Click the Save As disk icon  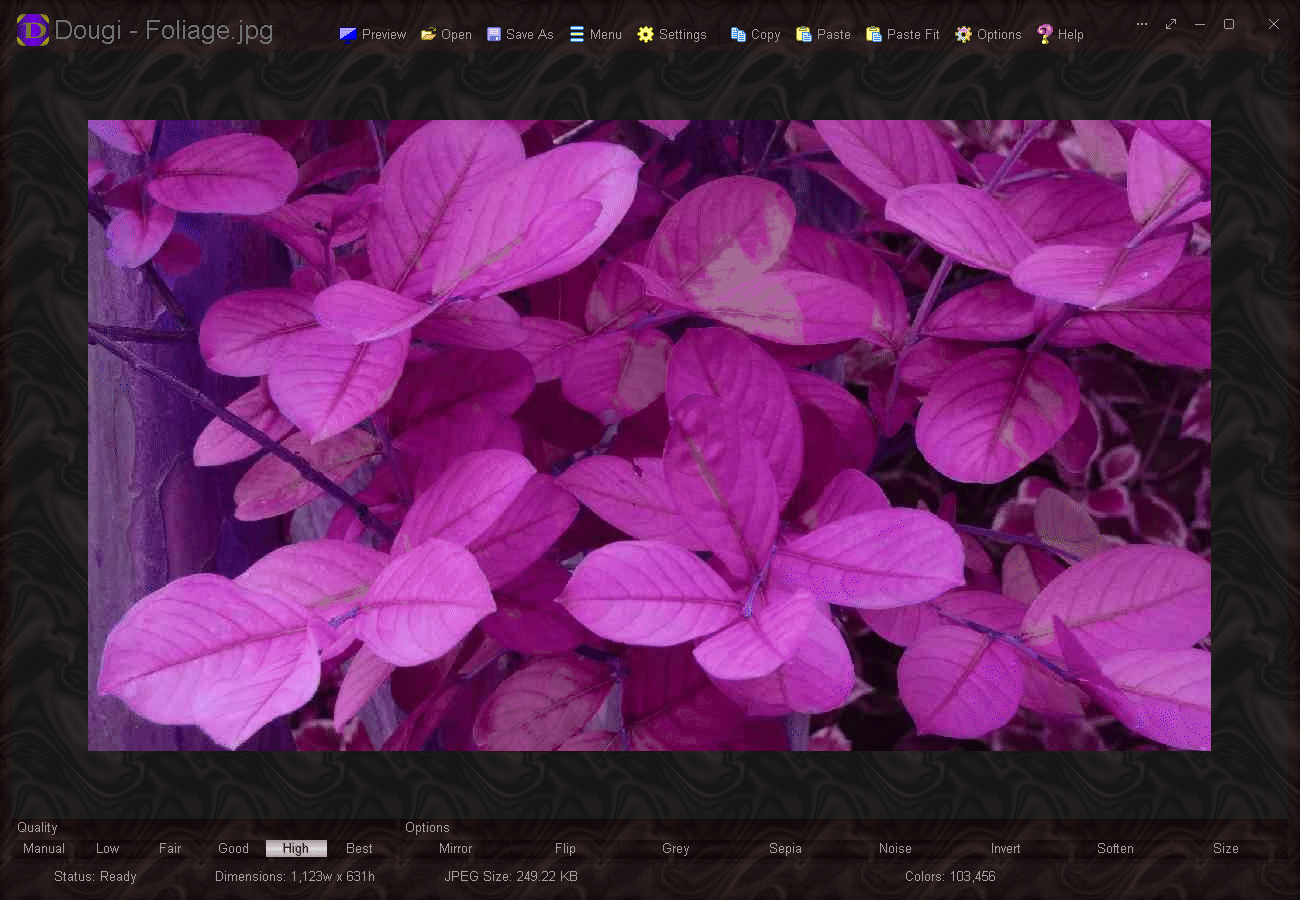(x=494, y=34)
